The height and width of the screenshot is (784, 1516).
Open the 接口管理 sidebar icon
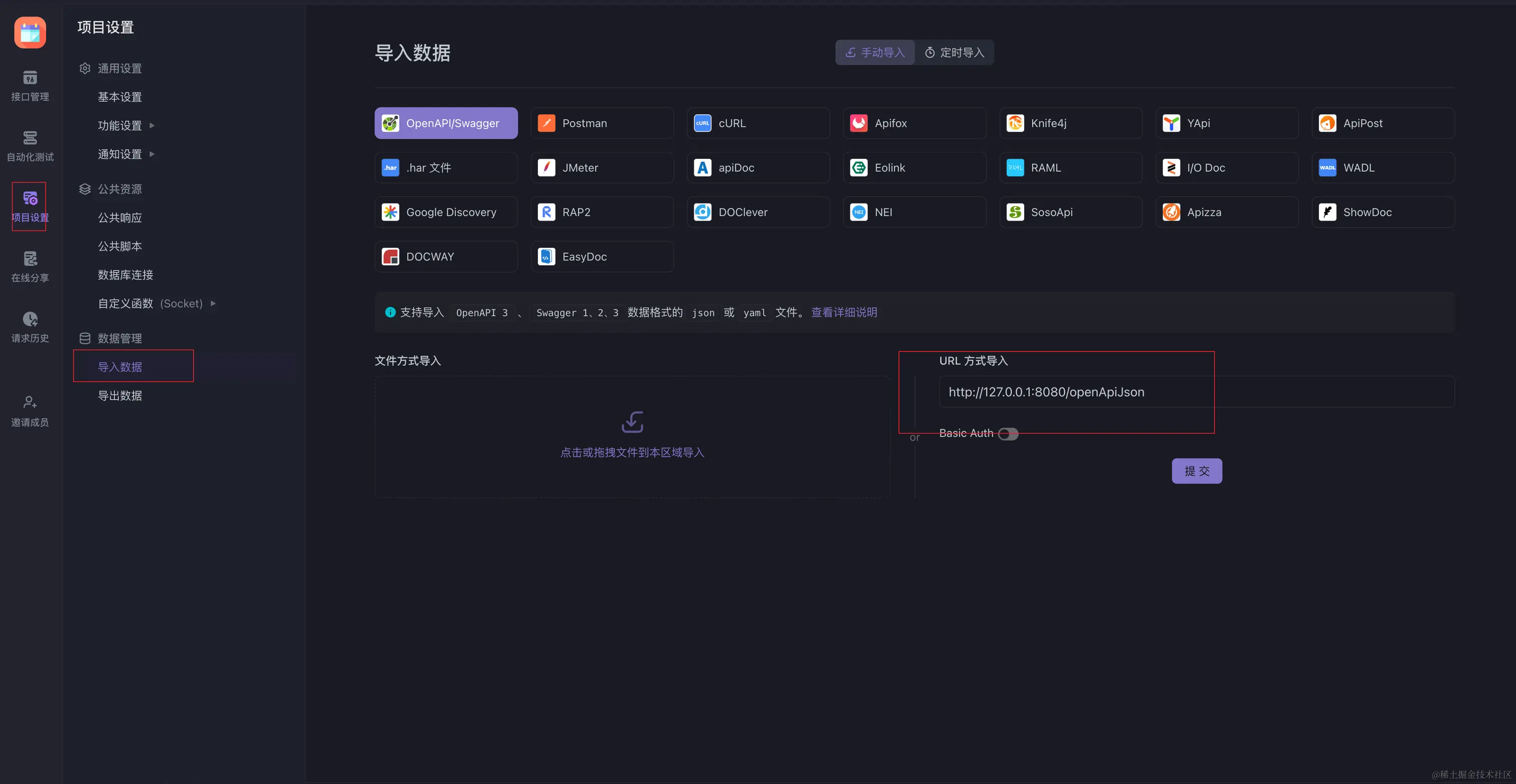tap(30, 85)
